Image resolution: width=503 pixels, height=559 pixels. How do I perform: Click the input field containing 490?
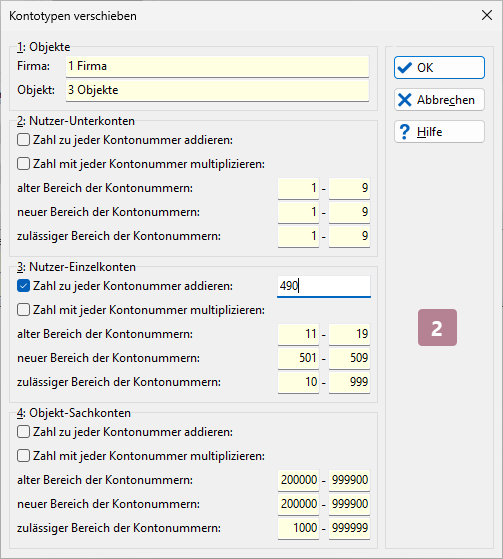(324, 286)
